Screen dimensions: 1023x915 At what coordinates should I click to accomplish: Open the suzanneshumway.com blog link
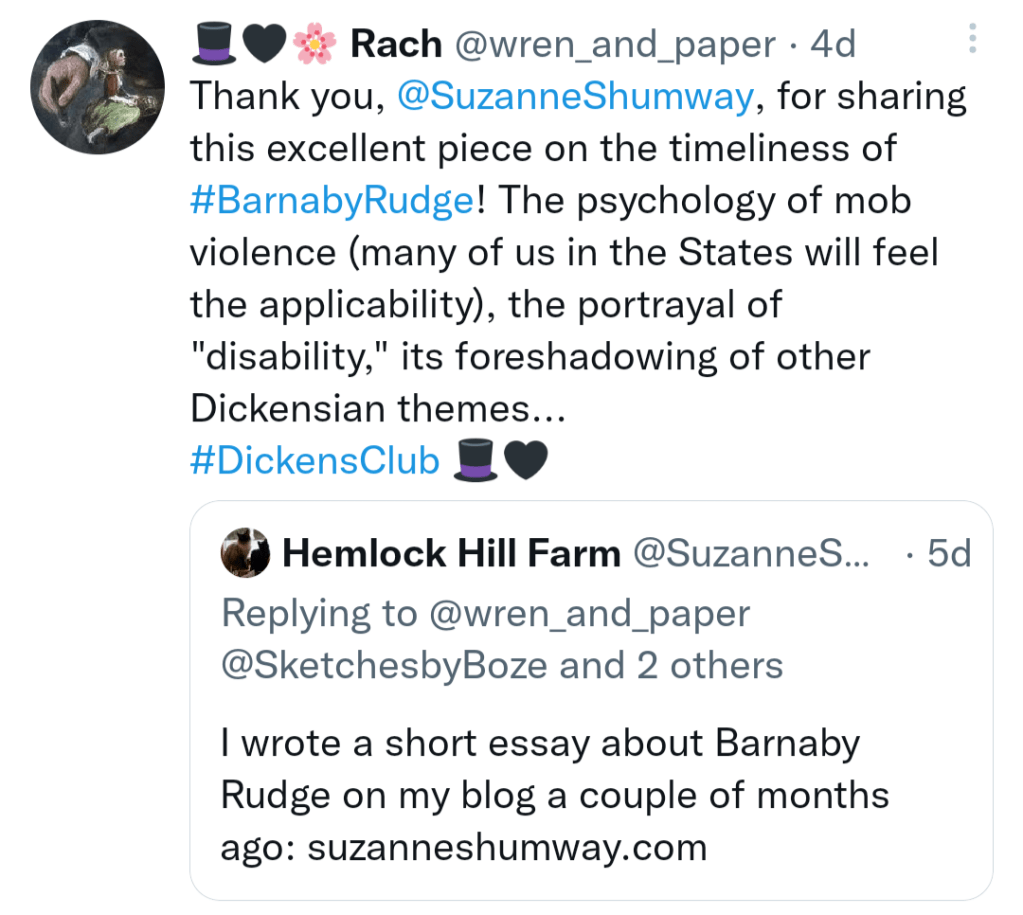click(x=507, y=847)
